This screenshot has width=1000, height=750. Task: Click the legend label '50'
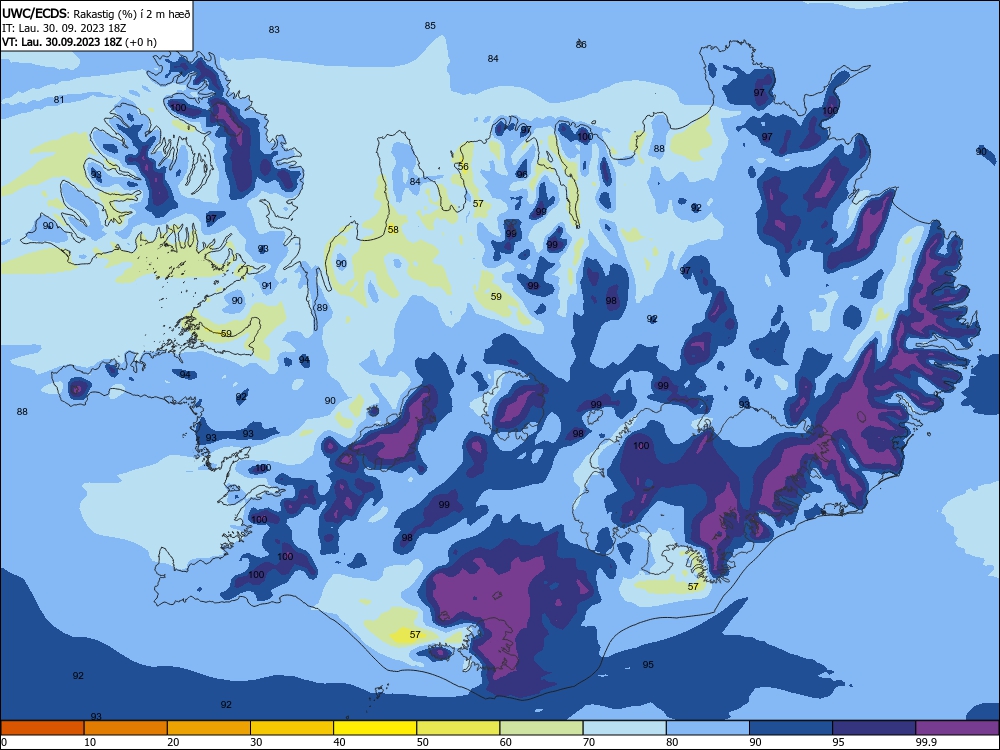pos(422,742)
